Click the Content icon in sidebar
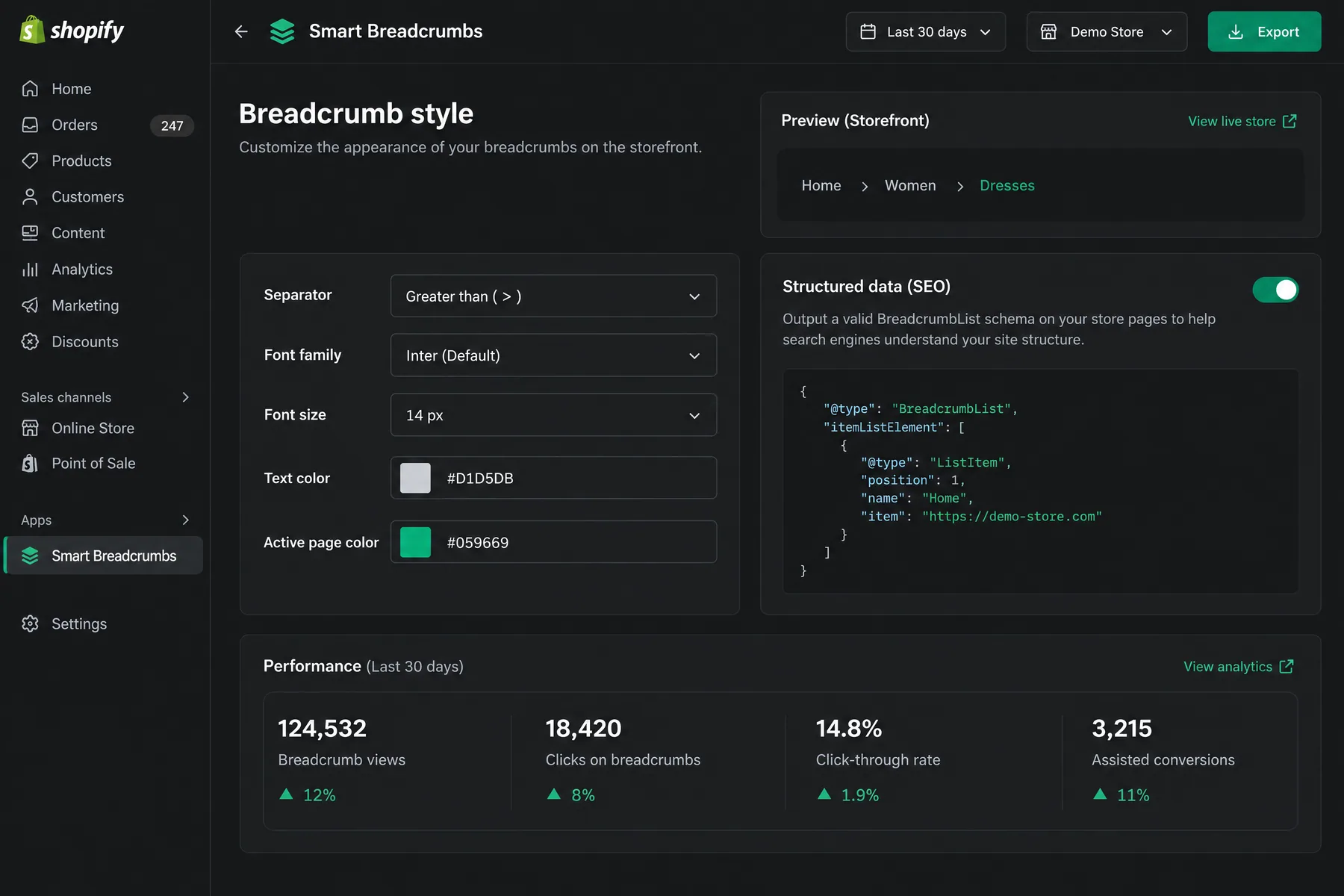1344x896 pixels. click(30, 233)
